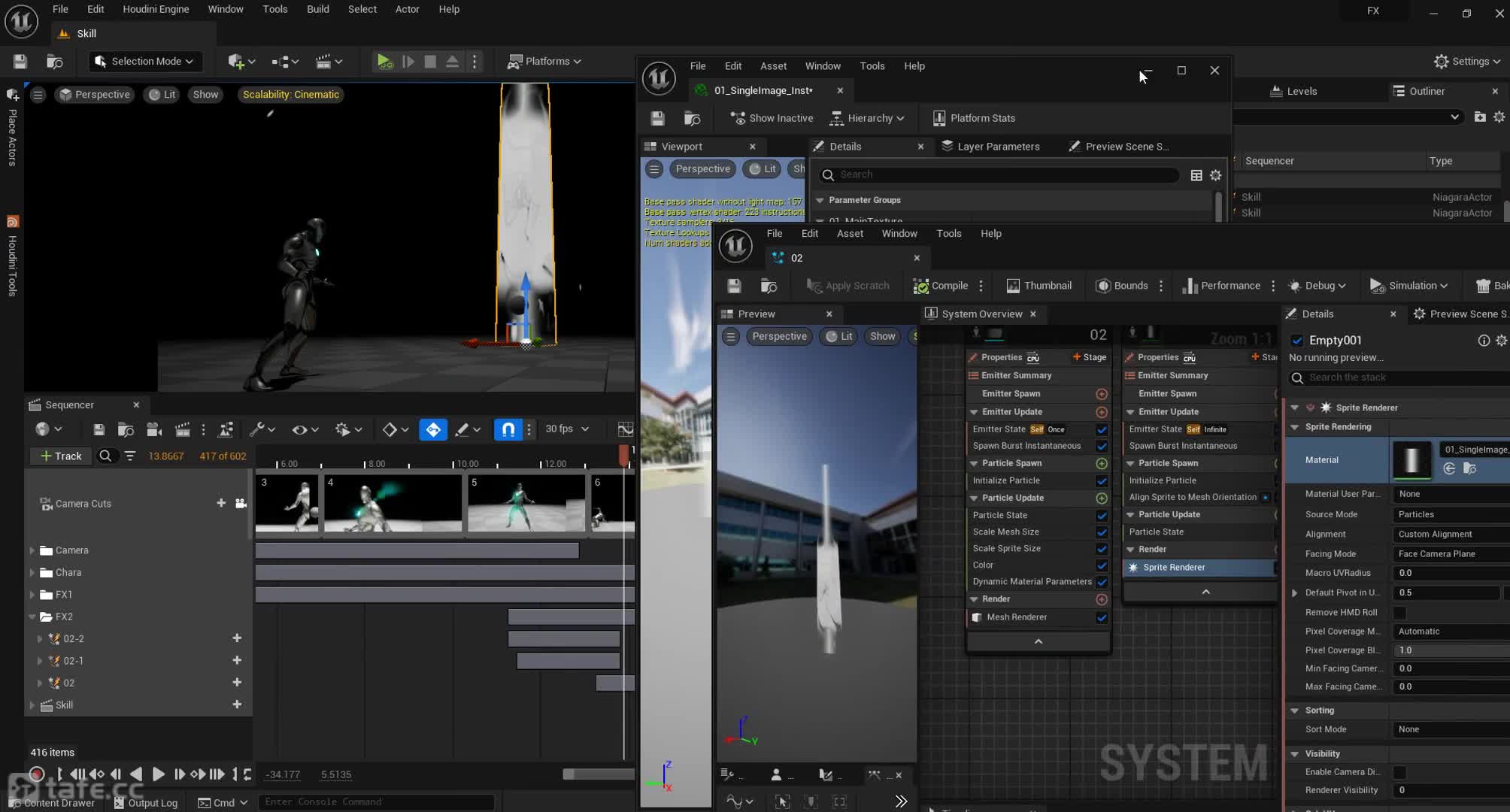Click Apply Scratch in Niagara toolbar
This screenshot has height=812, width=1510.
[x=847, y=286]
